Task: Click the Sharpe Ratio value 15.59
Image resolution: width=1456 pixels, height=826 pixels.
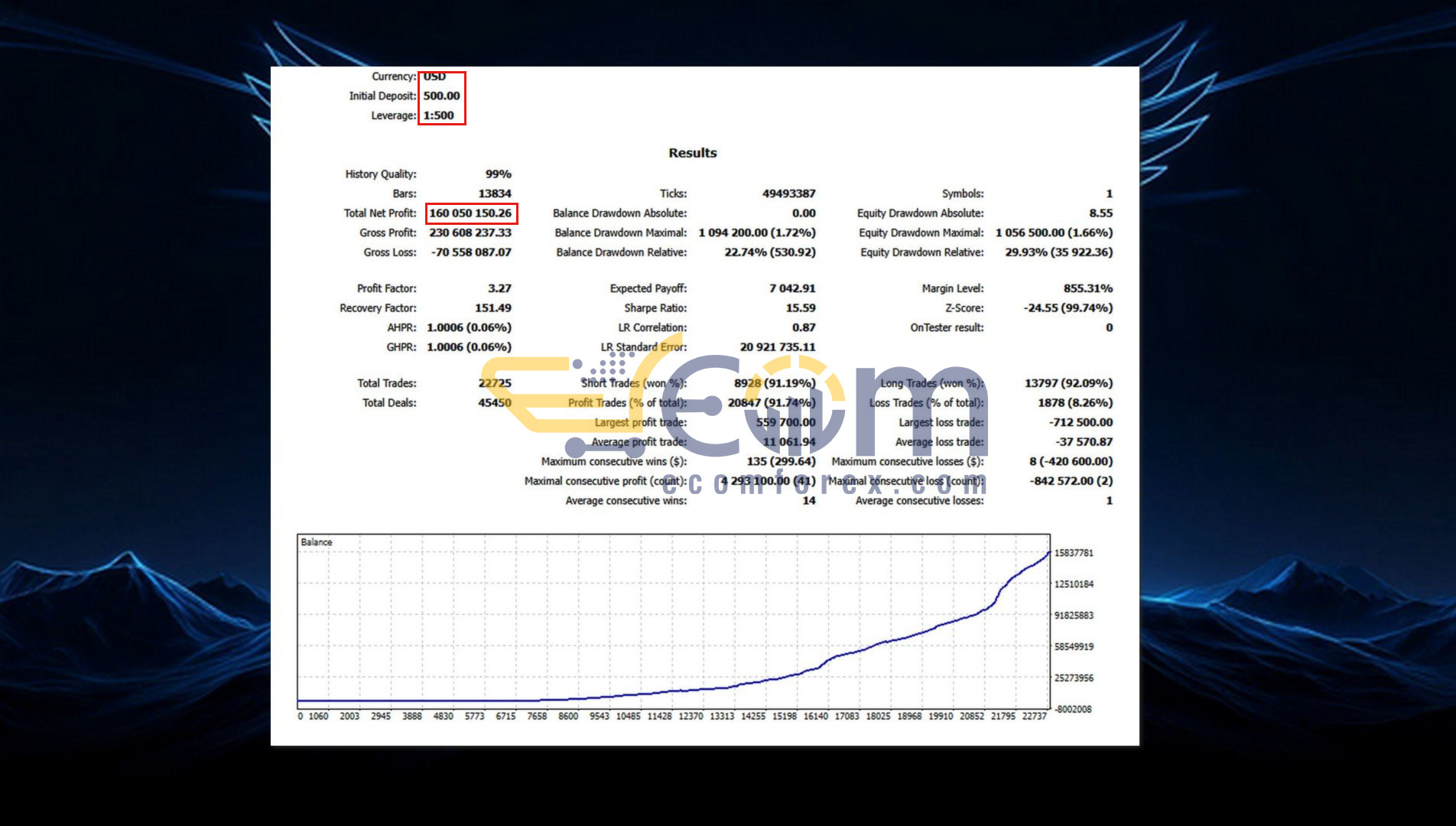Action: pyautogui.click(x=800, y=308)
